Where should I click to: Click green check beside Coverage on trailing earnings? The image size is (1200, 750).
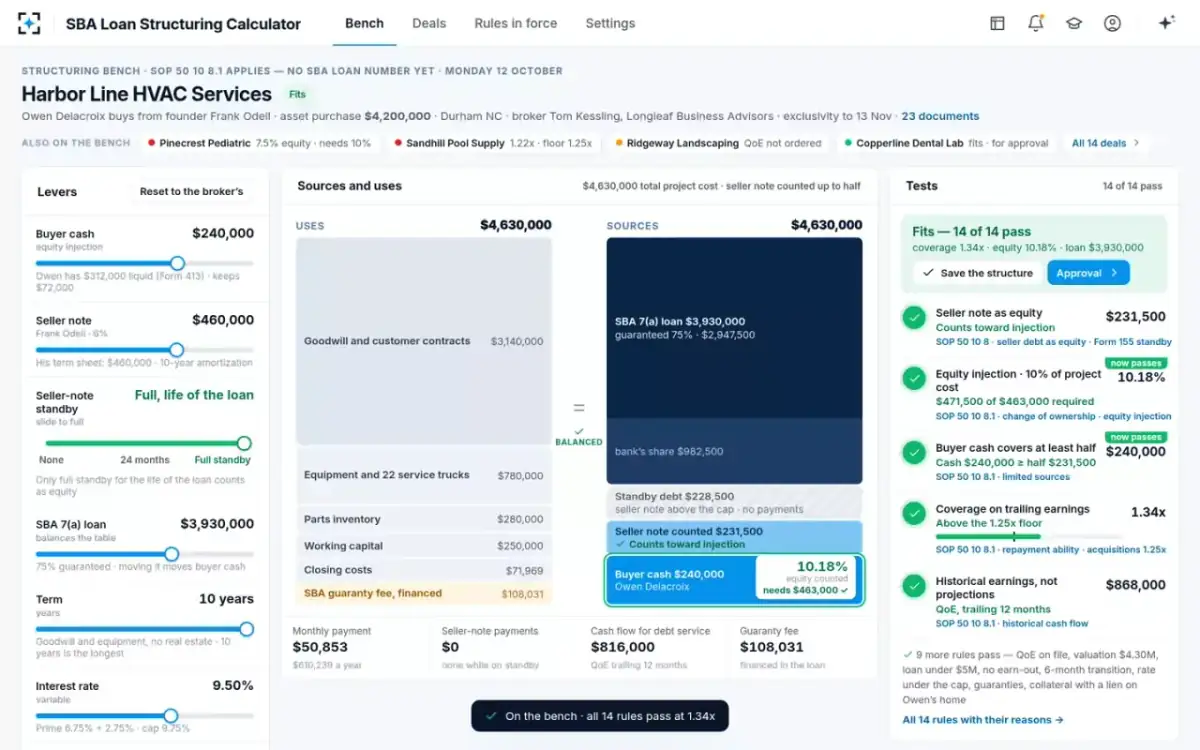[914, 513]
